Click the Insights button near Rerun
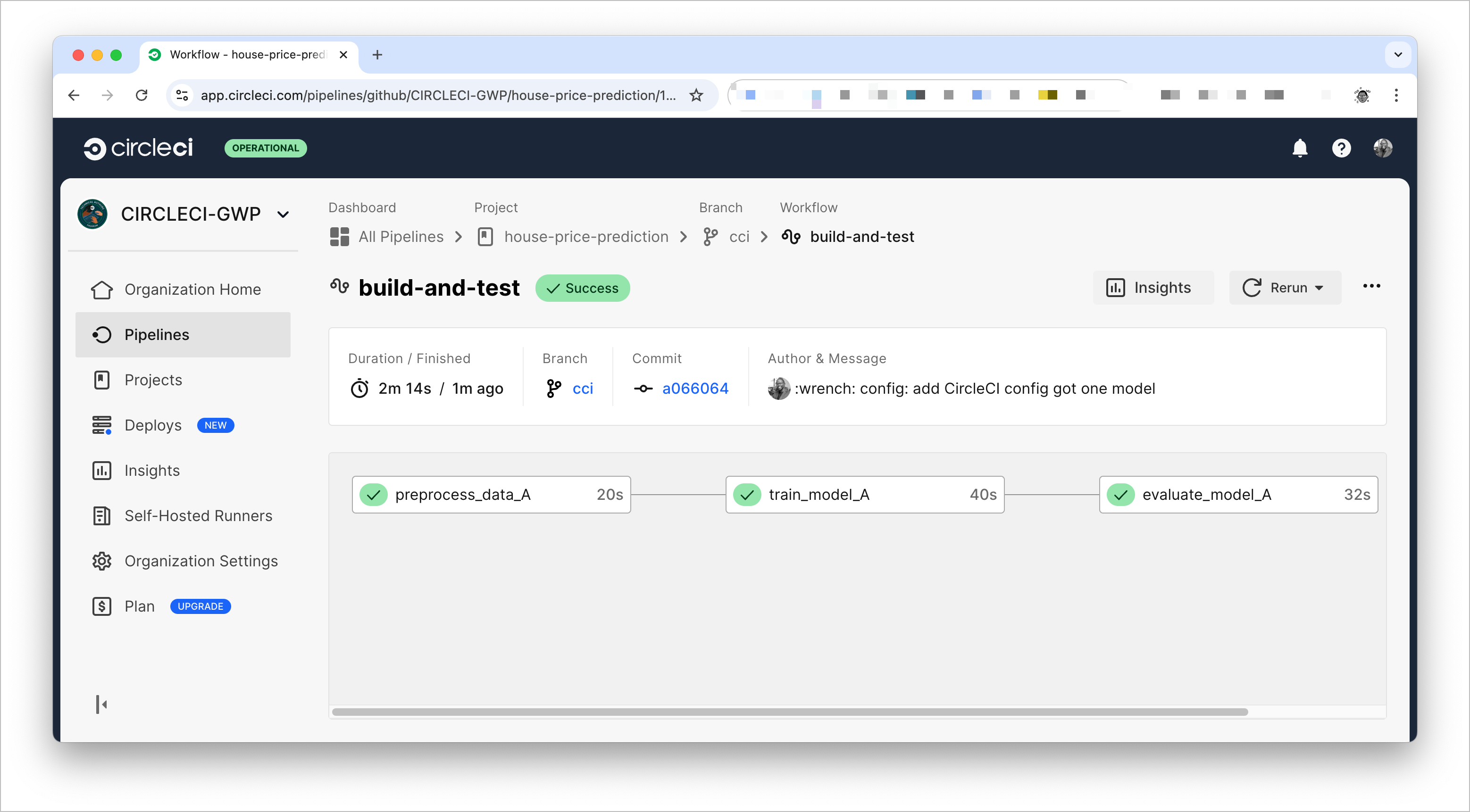This screenshot has height=812, width=1470. tap(1153, 287)
